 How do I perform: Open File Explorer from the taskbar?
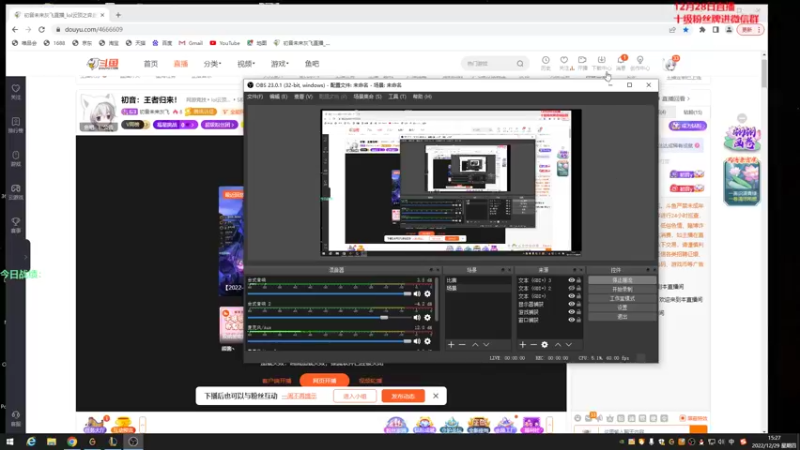coord(52,442)
